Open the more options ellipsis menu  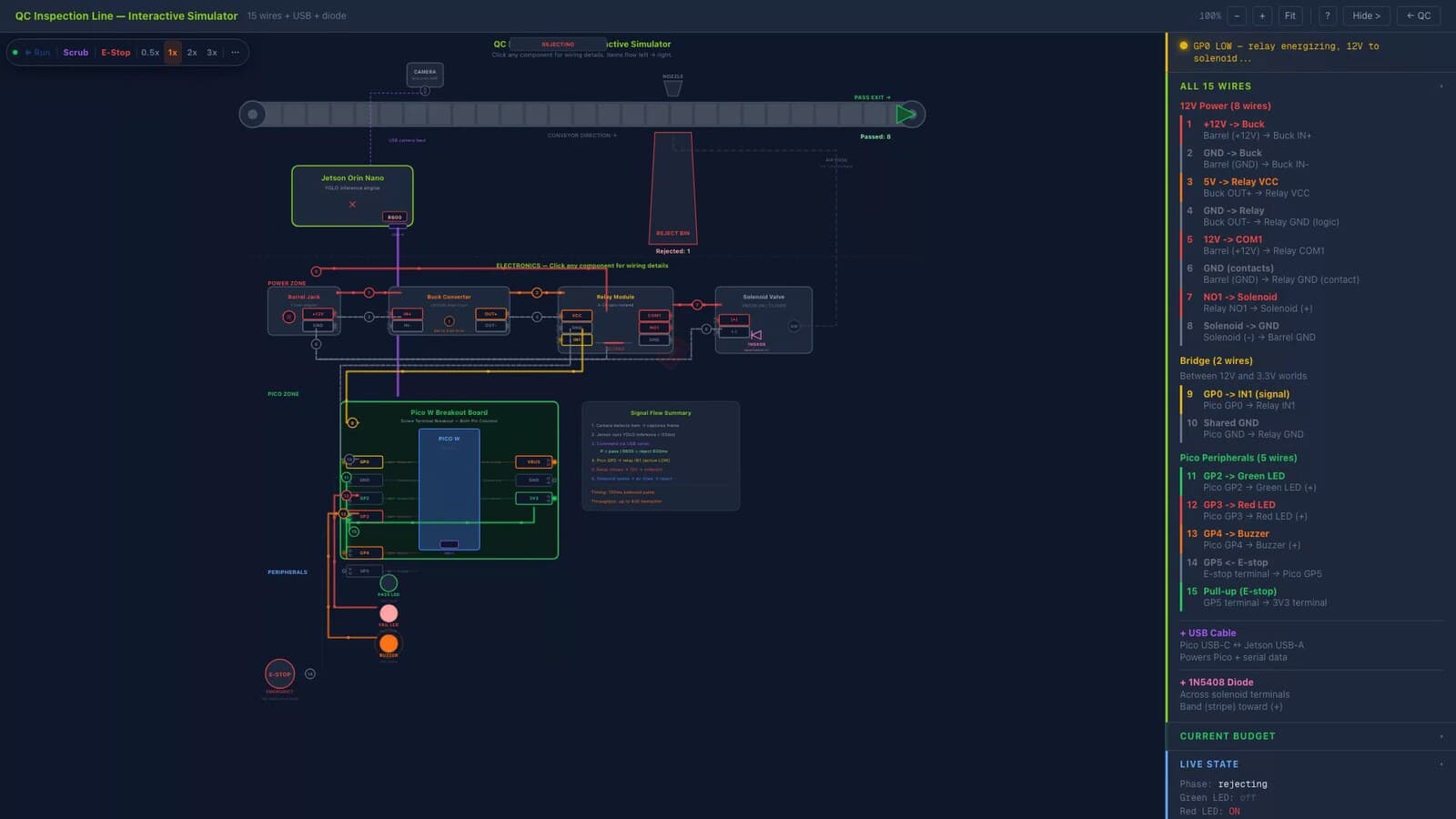(235, 53)
